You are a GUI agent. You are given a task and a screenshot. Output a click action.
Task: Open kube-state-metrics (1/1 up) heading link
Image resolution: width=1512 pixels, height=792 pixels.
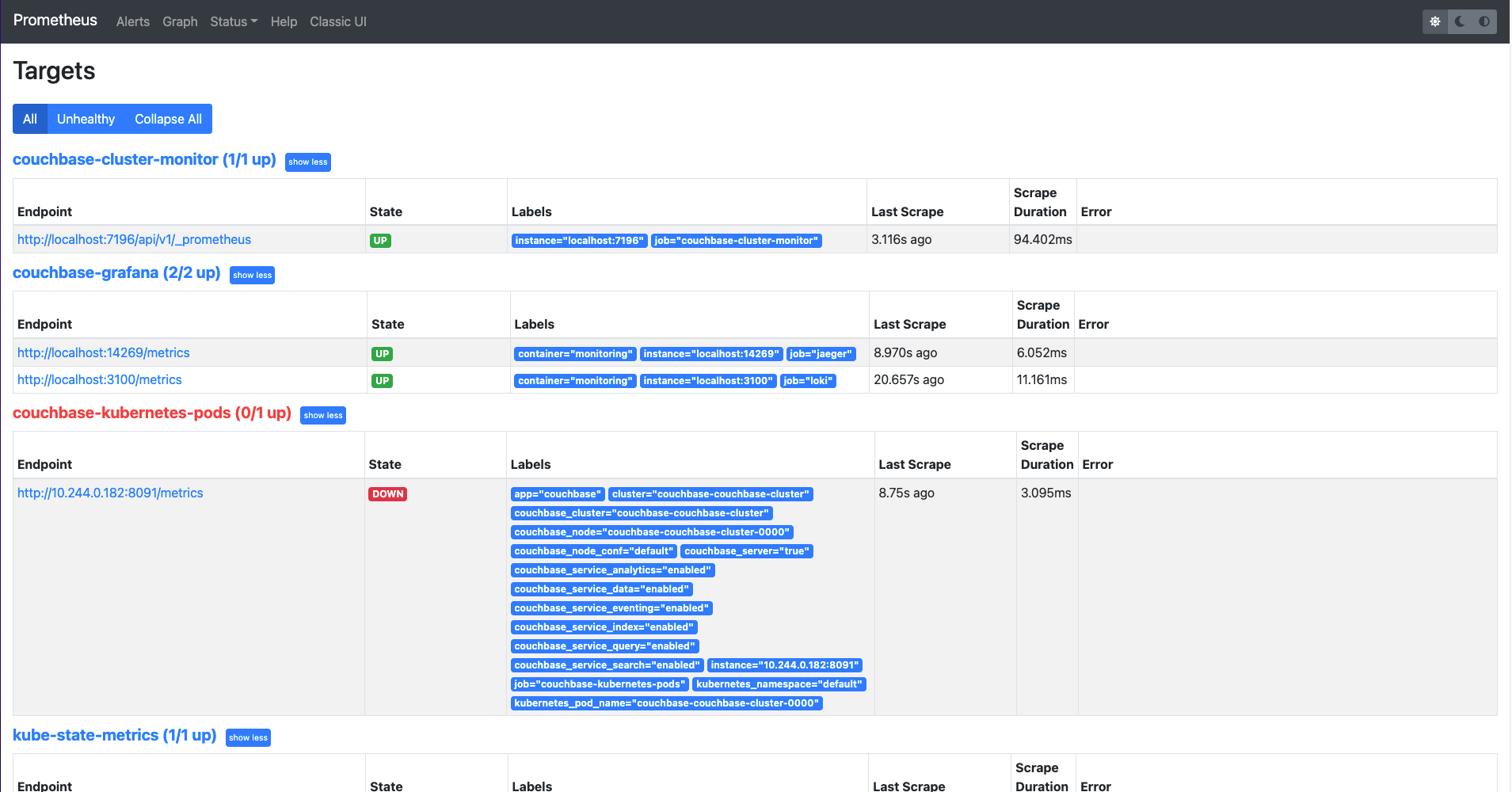[115, 735]
